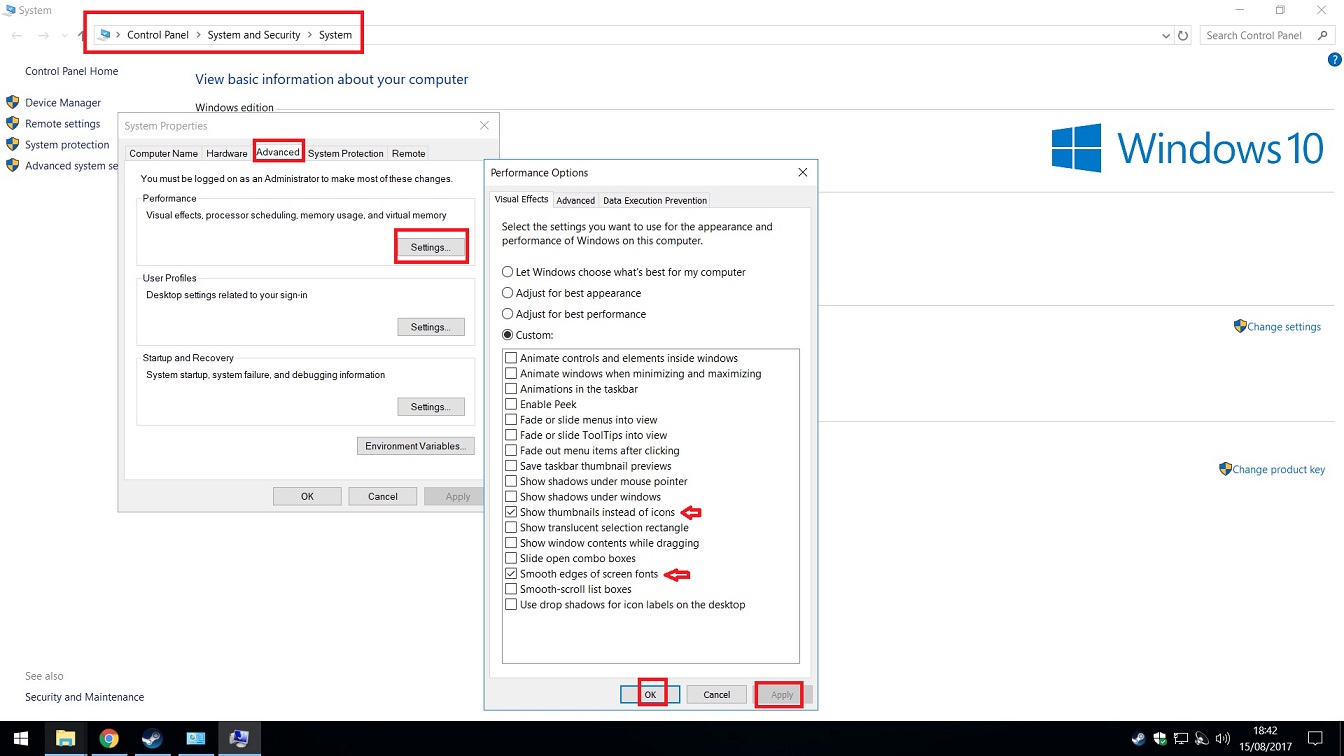Image resolution: width=1344 pixels, height=756 pixels.
Task: Open Steam from the taskbar
Action: coord(152,739)
